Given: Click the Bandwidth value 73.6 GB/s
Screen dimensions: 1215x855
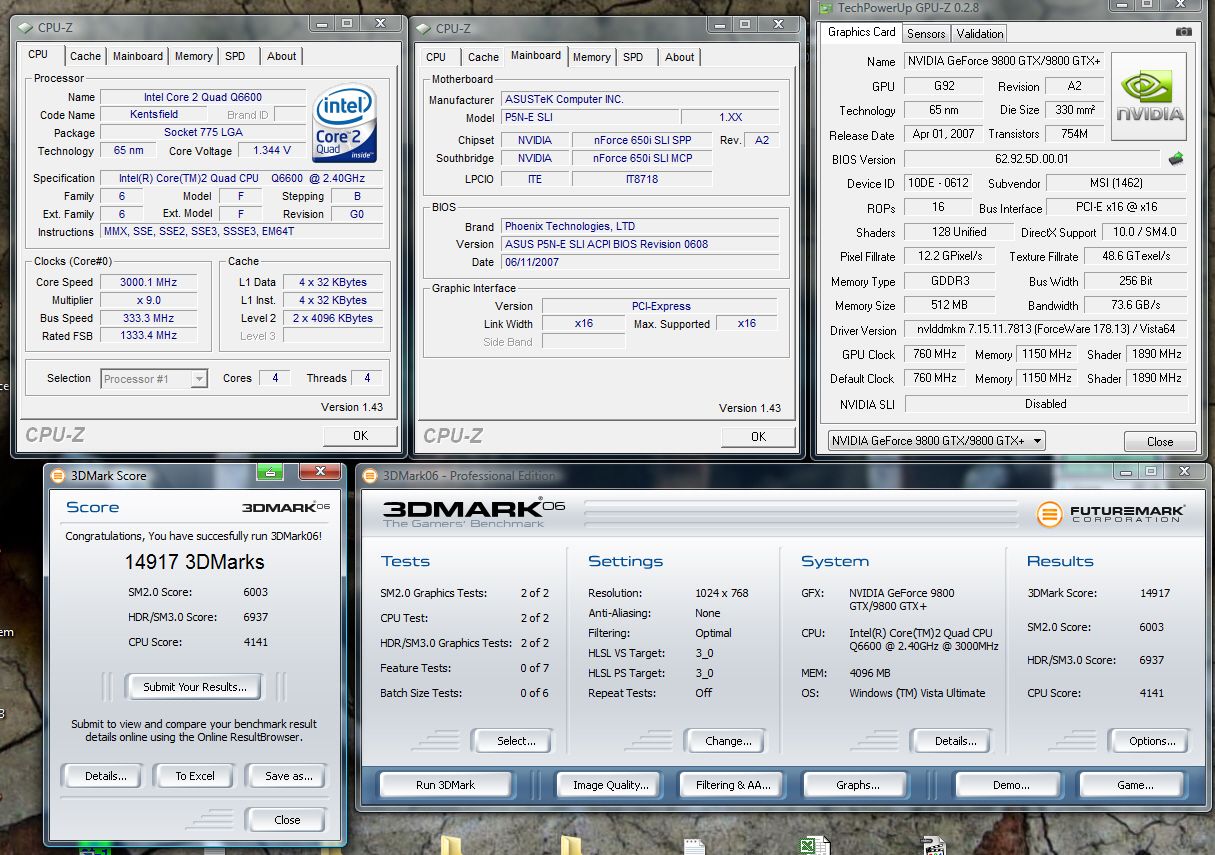Looking at the screenshot, I should coord(1134,305).
